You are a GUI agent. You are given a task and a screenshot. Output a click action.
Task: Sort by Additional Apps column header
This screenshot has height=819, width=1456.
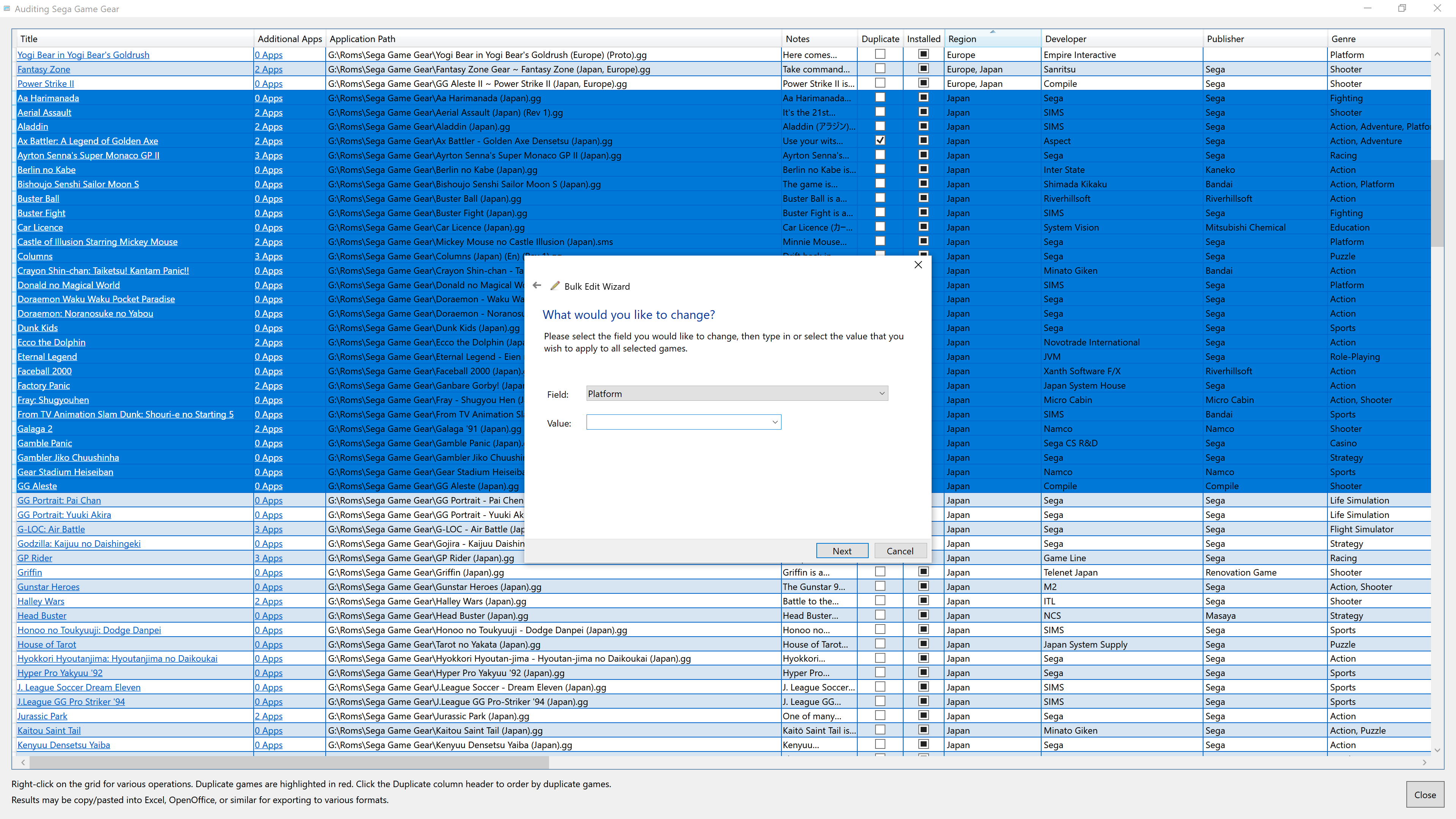pyautogui.click(x=289, y=39)
